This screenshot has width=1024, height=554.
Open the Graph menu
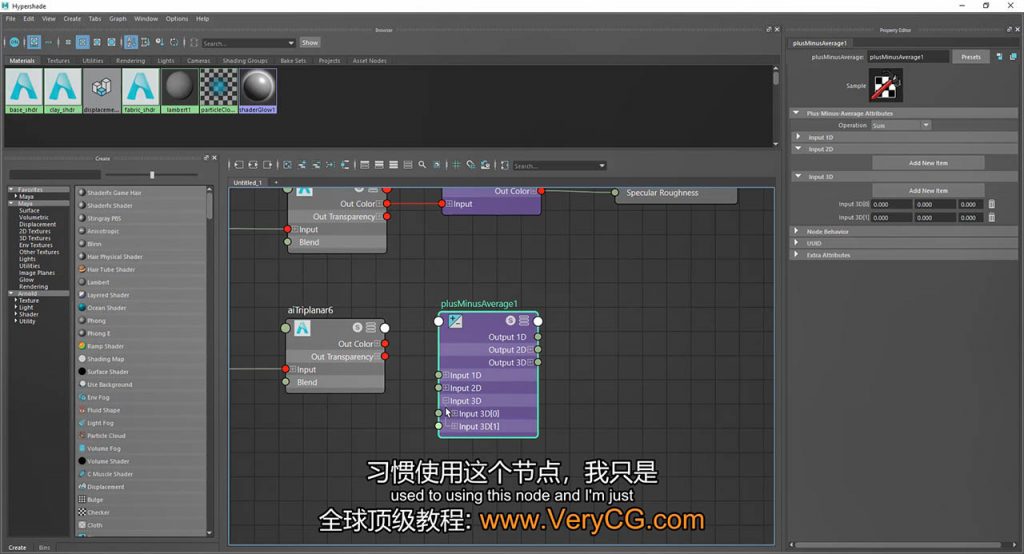point(118,19)
